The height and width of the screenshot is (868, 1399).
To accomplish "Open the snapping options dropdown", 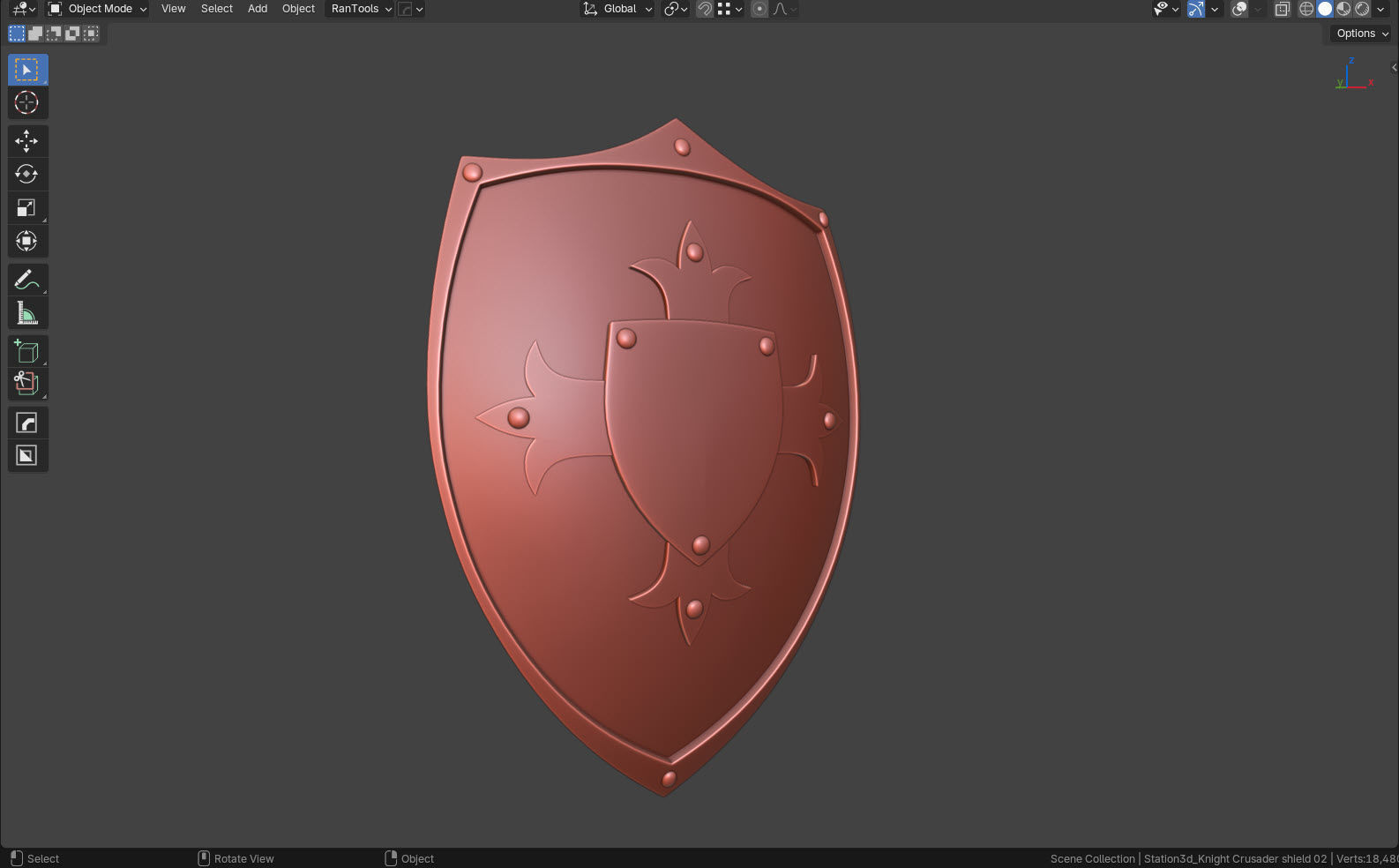I will (730, 9).
